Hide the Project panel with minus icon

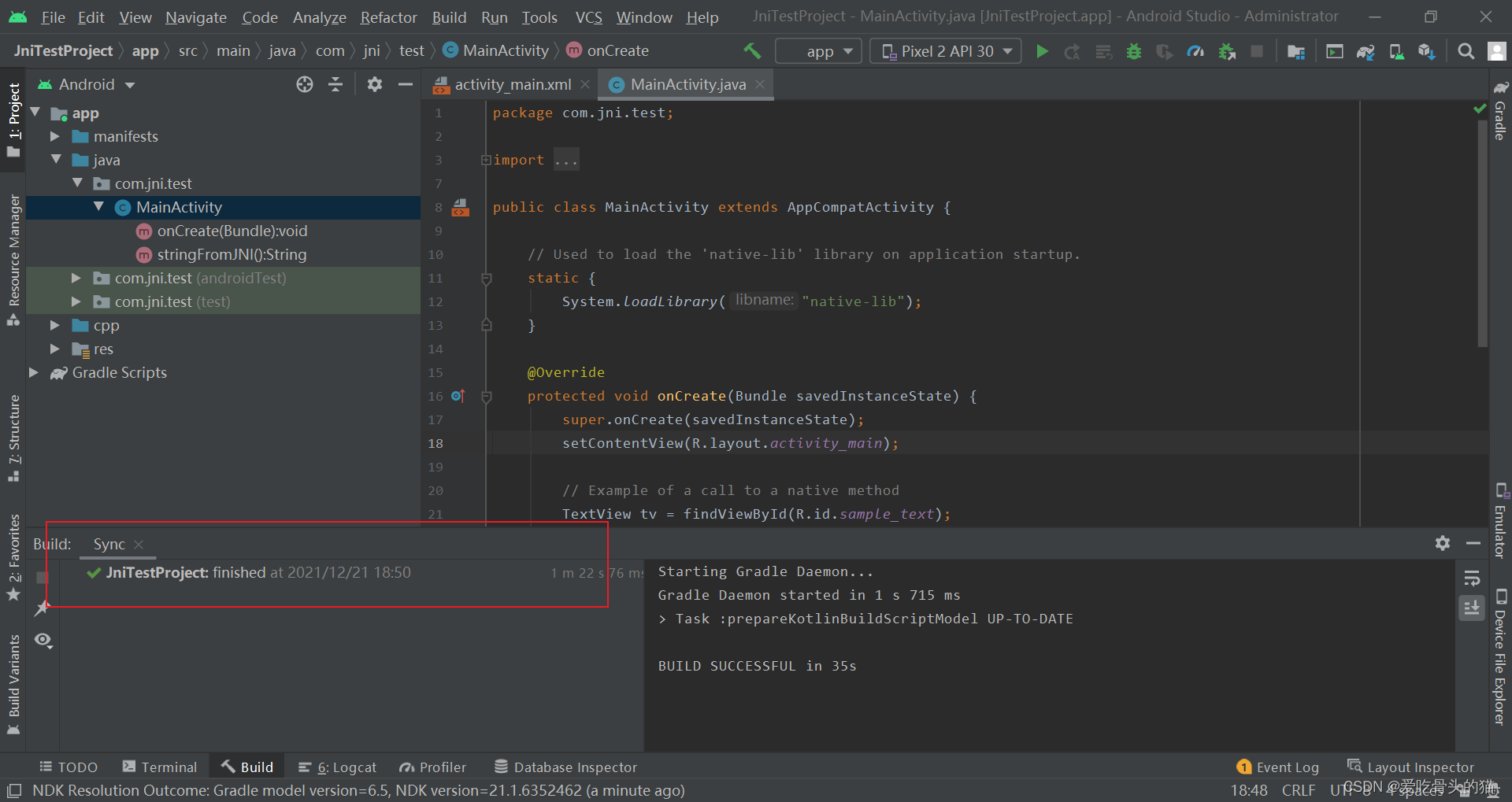coord(406,84)
